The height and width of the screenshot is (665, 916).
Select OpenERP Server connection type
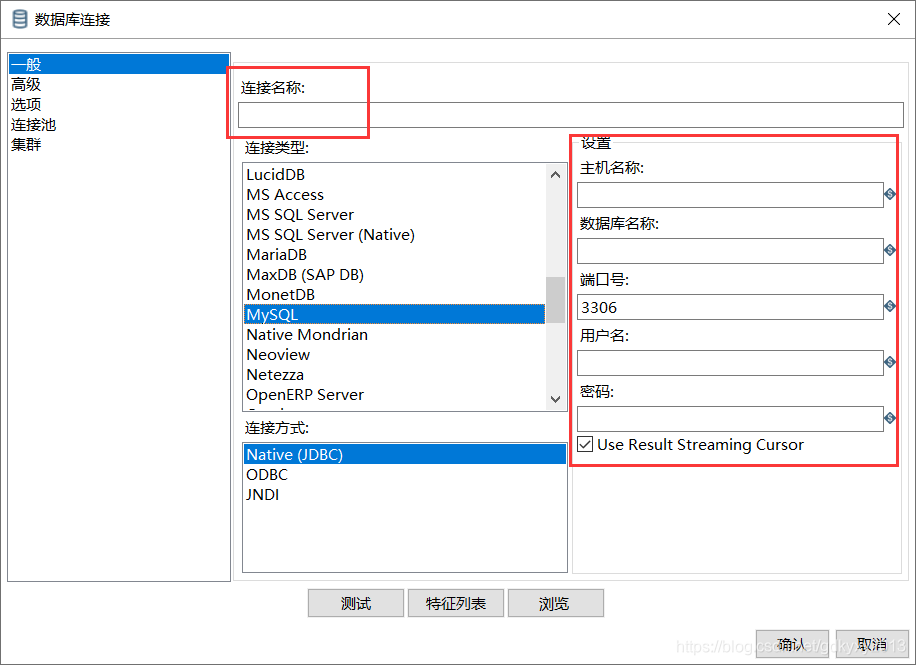point(395,394)
